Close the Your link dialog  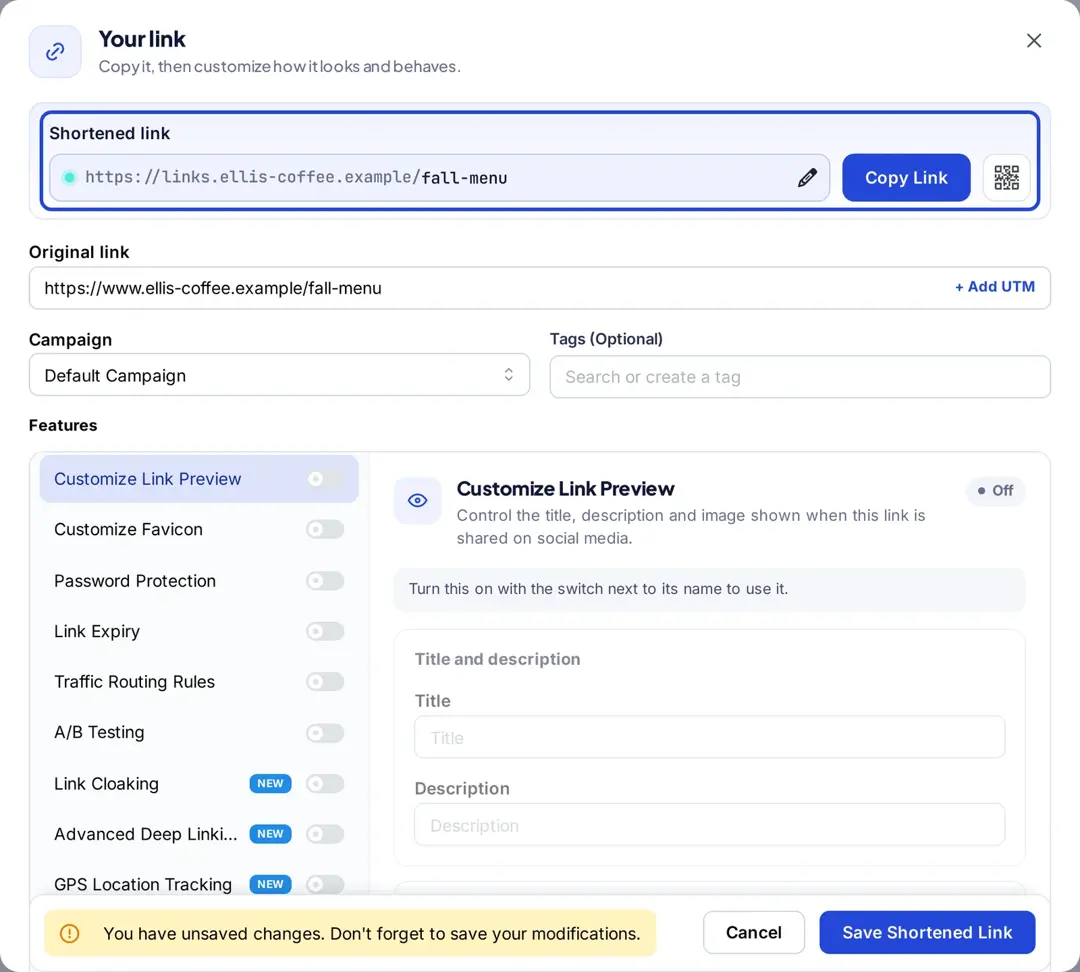point(1033,41)
